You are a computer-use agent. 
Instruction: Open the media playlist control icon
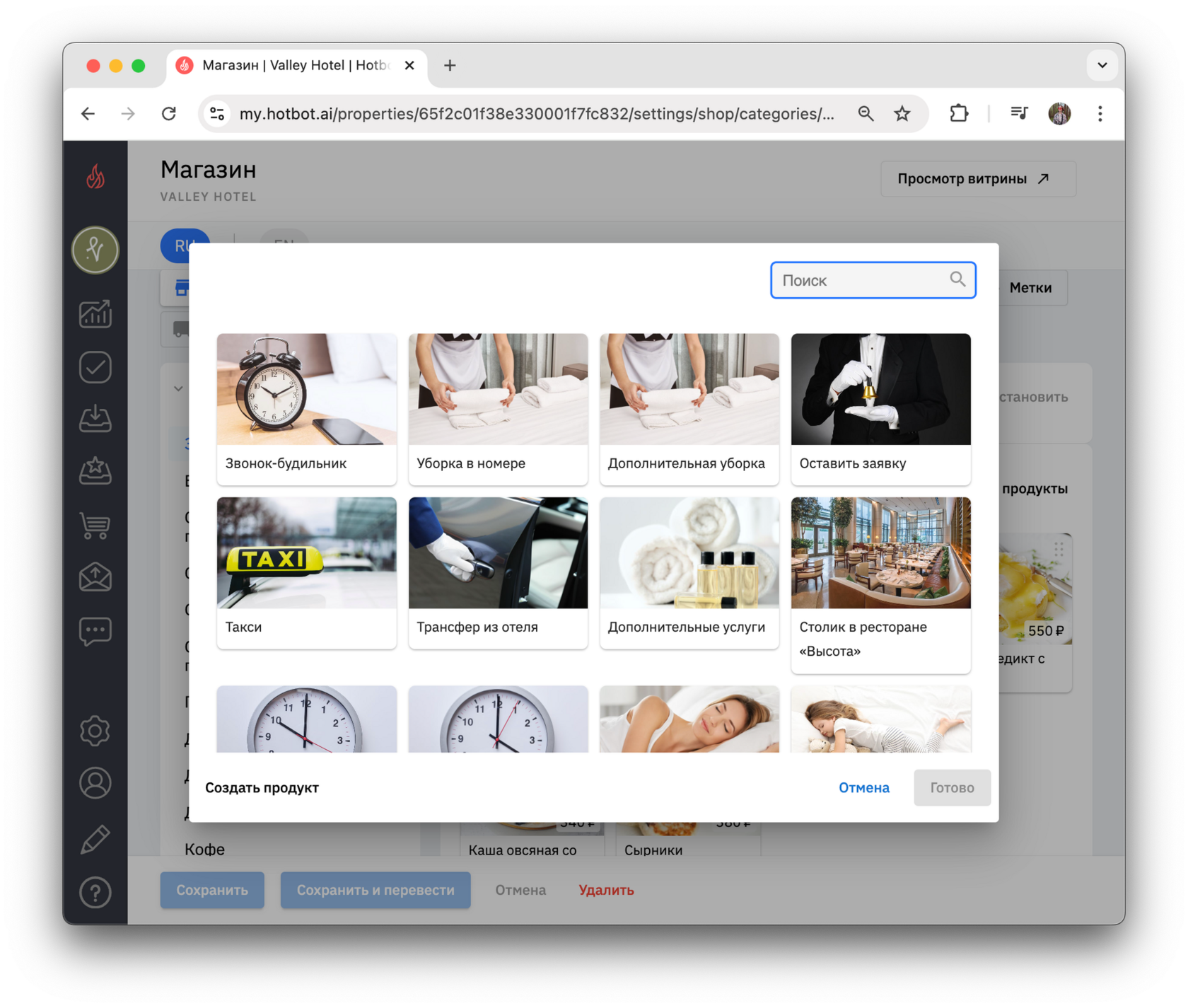coord(1019,114)
